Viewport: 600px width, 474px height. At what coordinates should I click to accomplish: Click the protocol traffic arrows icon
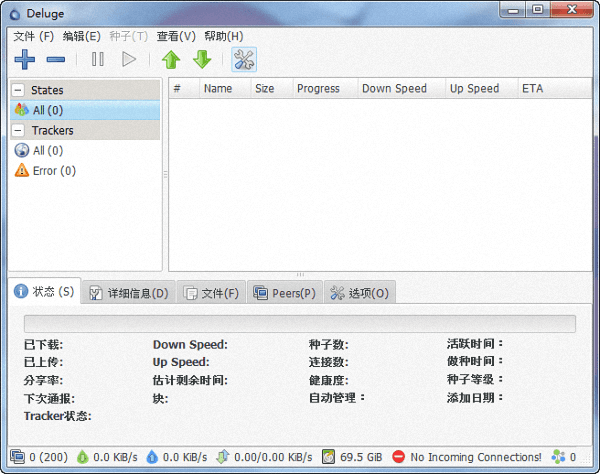click(222, 457)
